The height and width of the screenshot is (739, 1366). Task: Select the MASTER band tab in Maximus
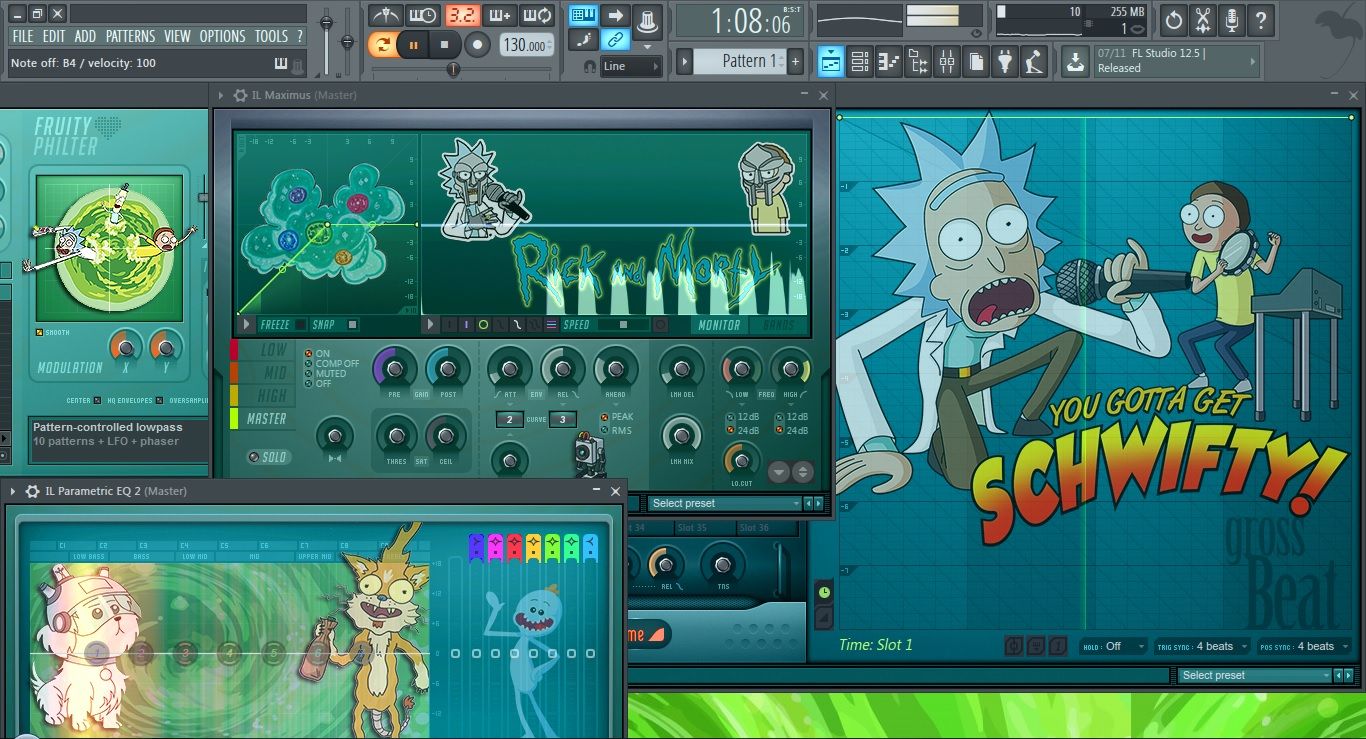tap(266, 419)
